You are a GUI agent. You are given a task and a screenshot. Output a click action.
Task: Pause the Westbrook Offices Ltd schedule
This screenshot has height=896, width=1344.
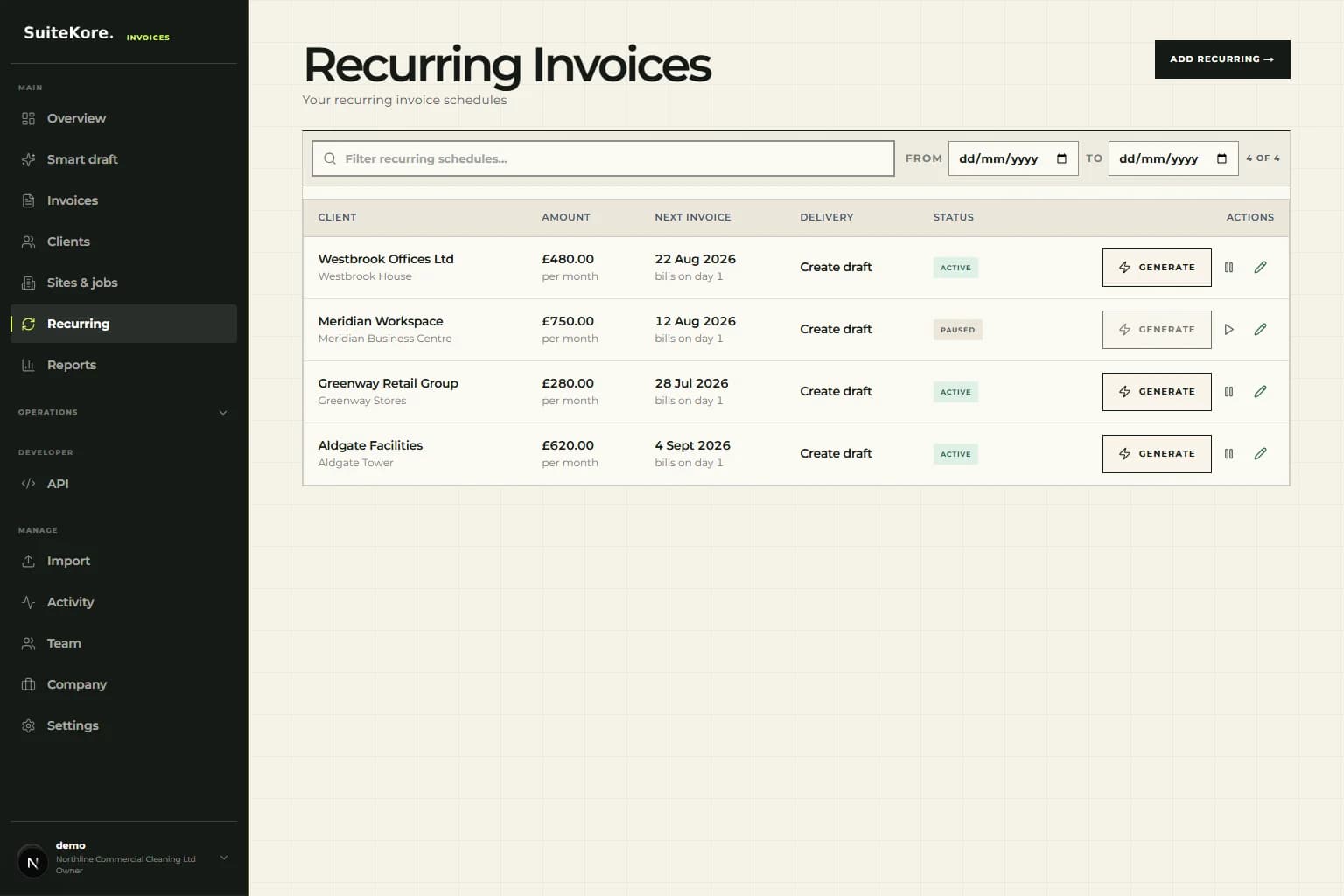click(x=1228, y=268)
